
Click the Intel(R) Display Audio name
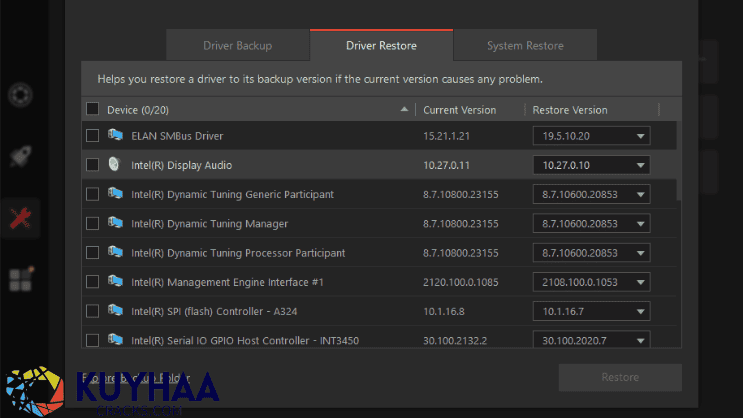181,165
